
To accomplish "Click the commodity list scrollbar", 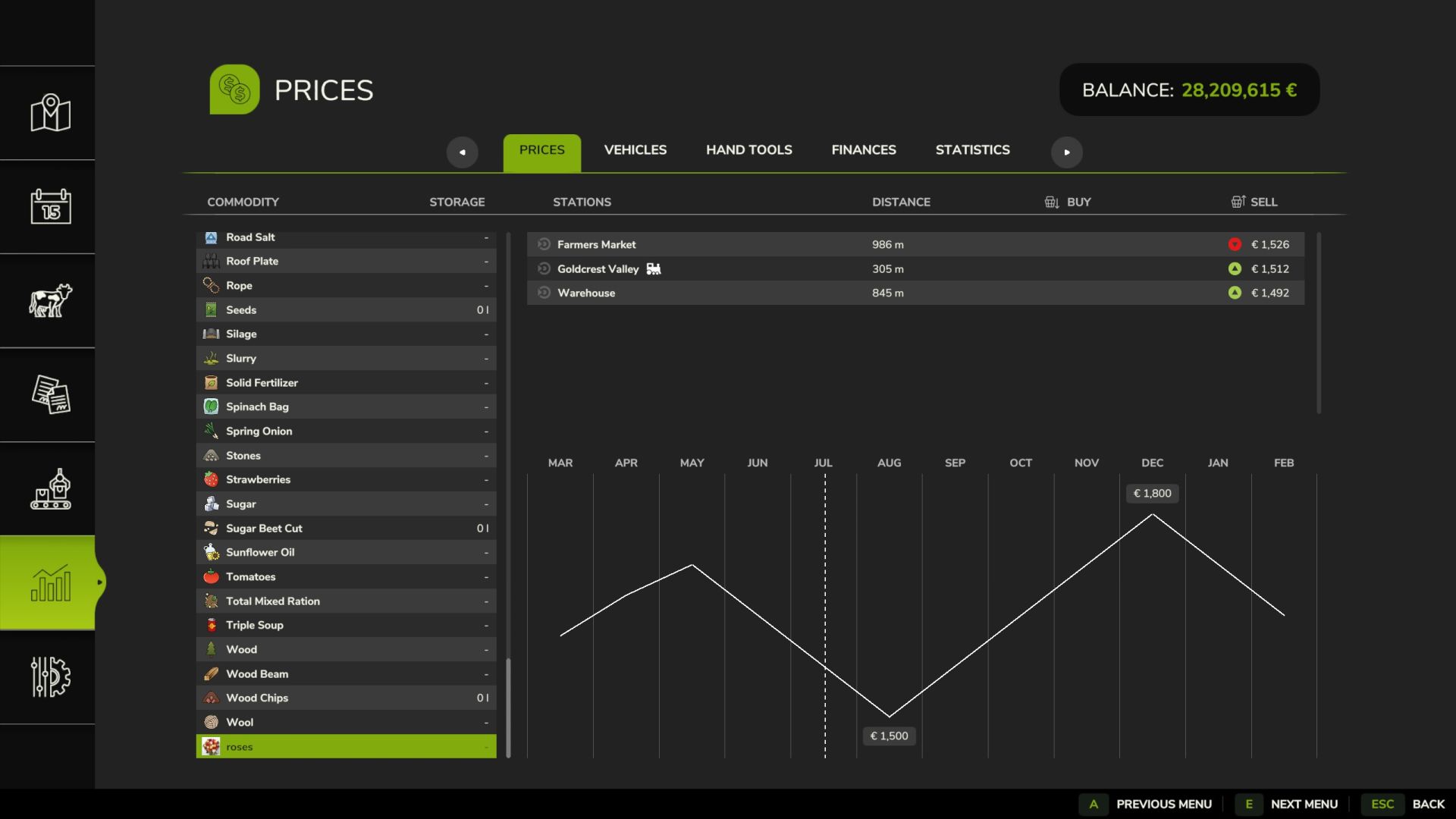I will pos(508,708).
